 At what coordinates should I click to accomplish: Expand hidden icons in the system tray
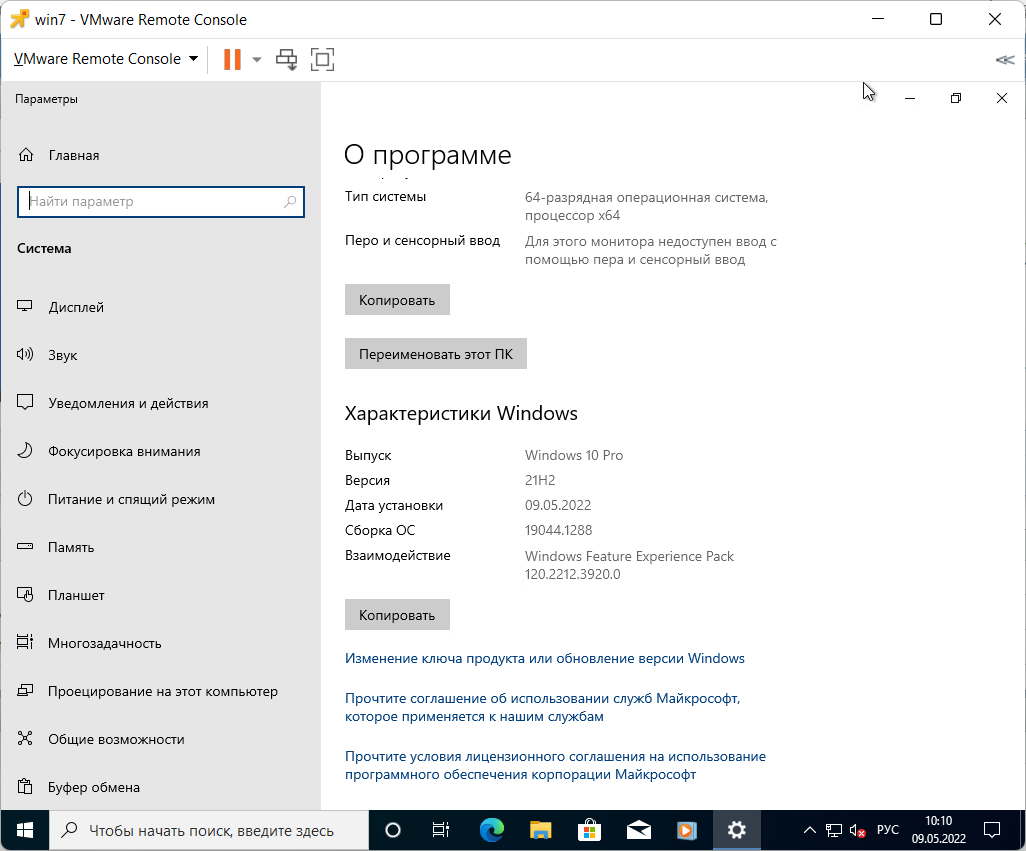click(810, 830)
